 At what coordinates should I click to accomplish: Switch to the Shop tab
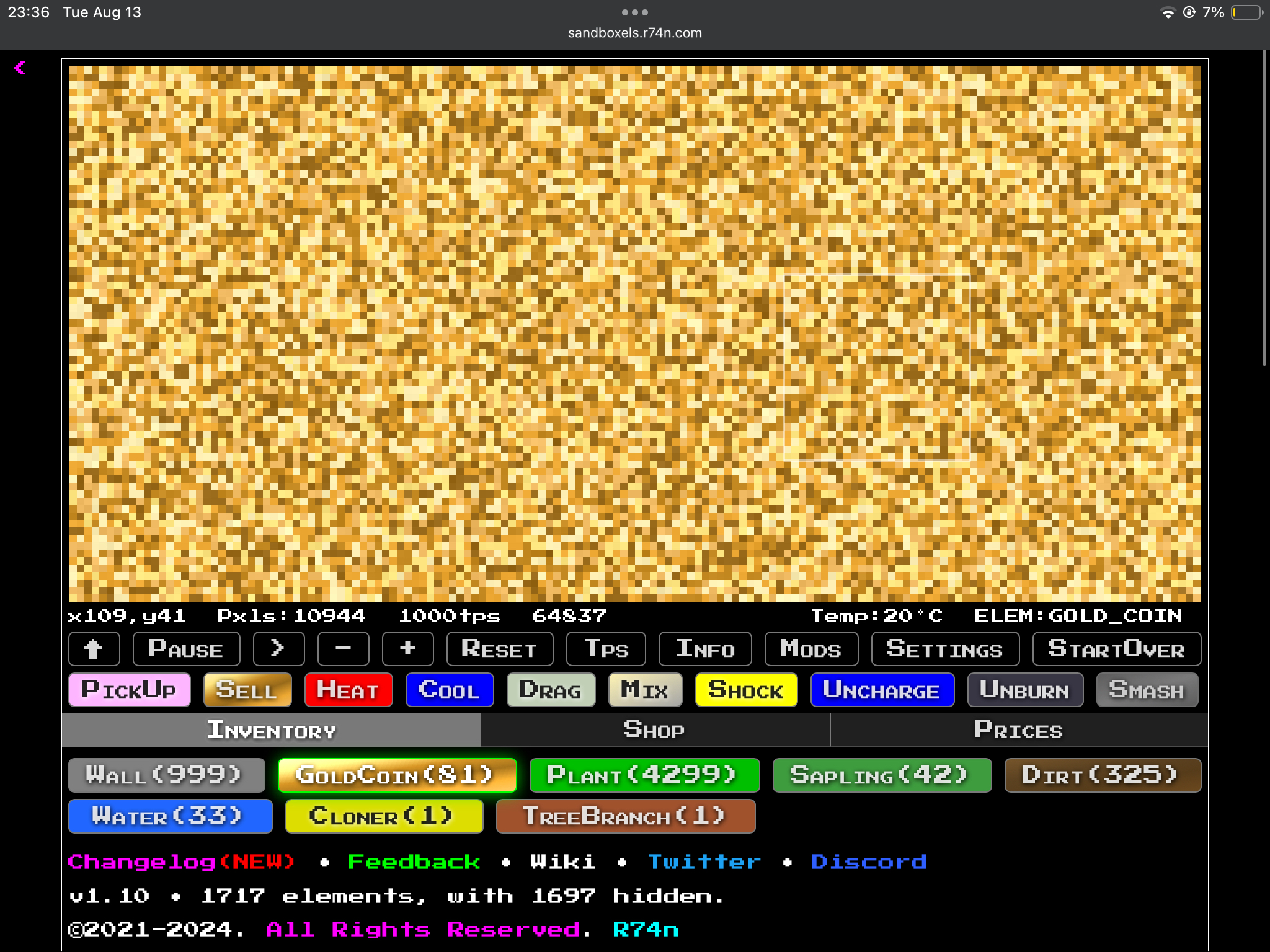point(654,729)
